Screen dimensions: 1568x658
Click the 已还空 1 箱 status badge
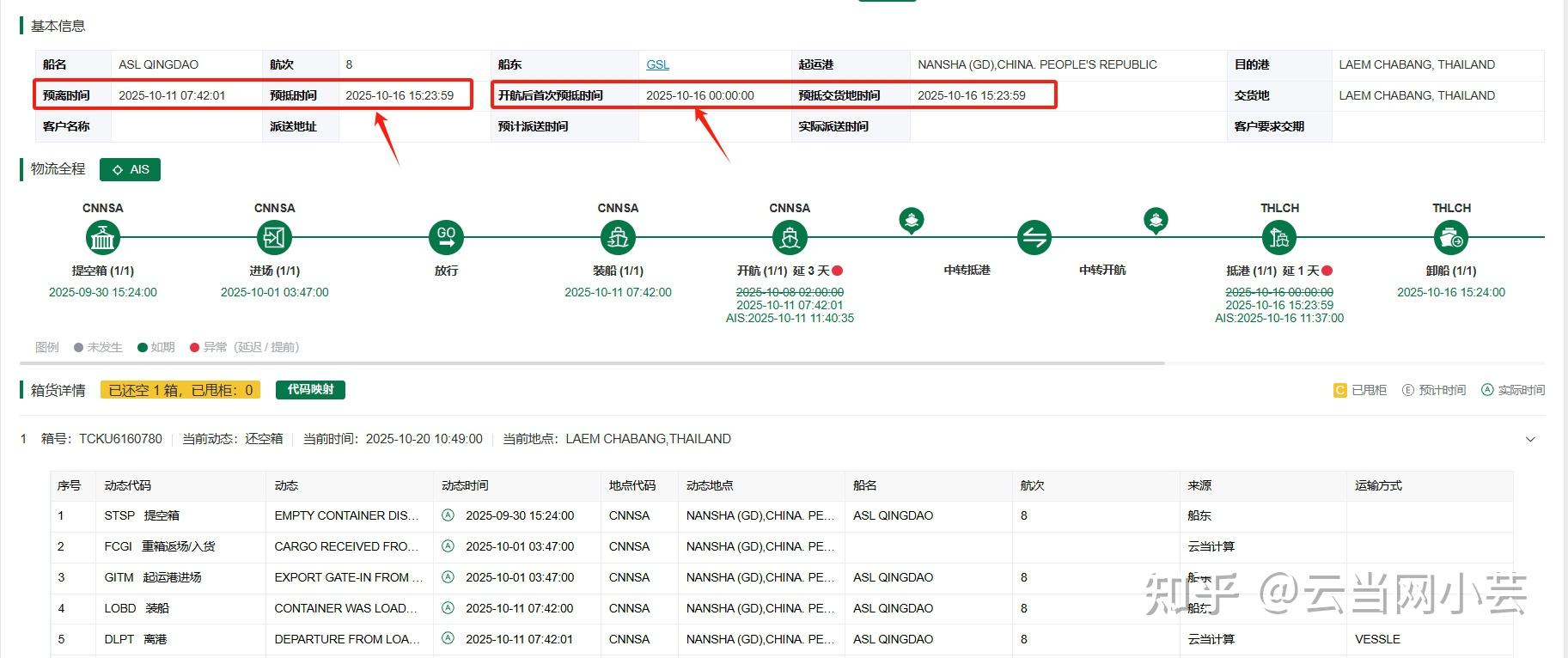181,390
